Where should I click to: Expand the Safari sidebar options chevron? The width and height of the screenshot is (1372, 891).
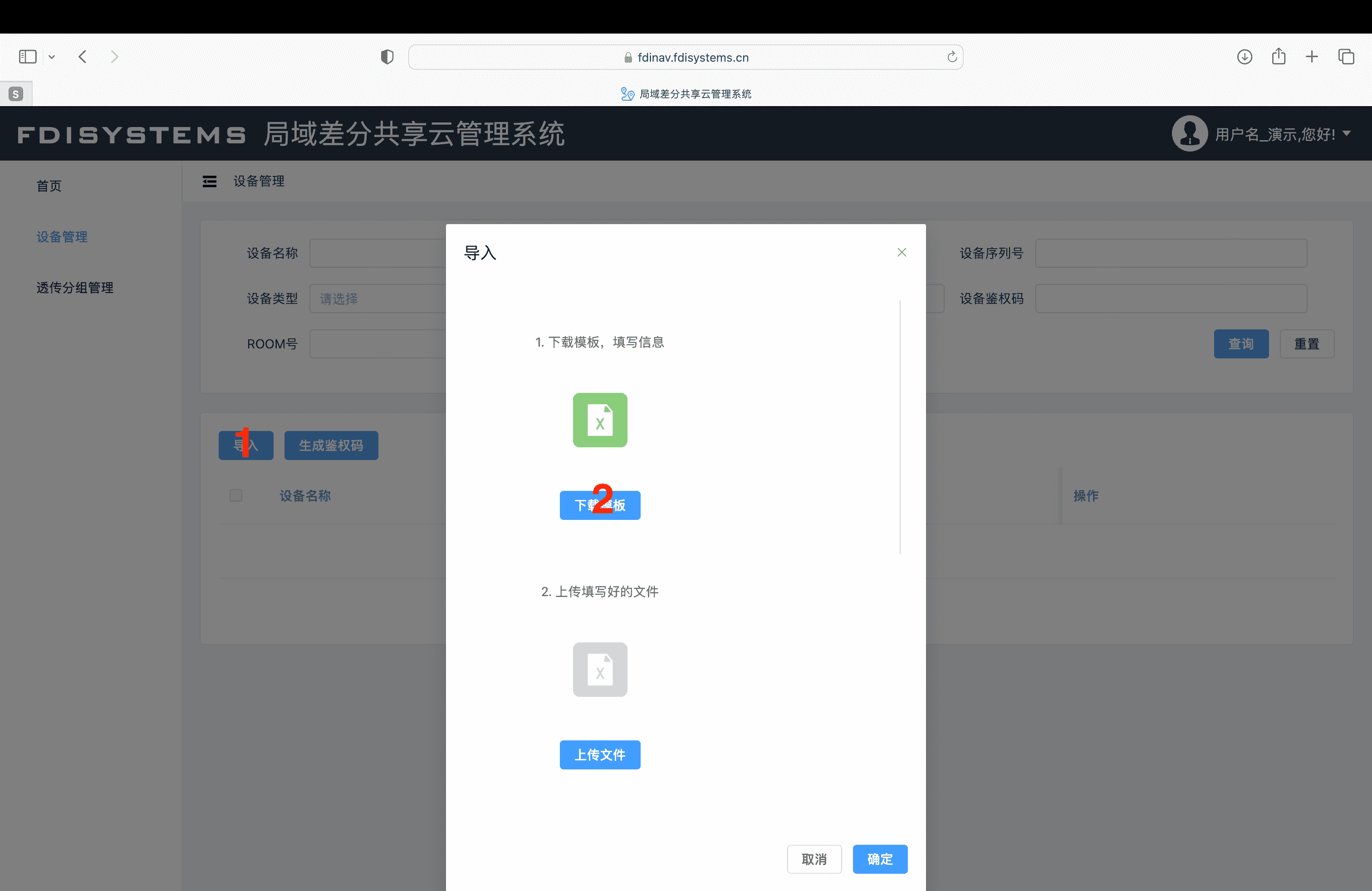52,56
